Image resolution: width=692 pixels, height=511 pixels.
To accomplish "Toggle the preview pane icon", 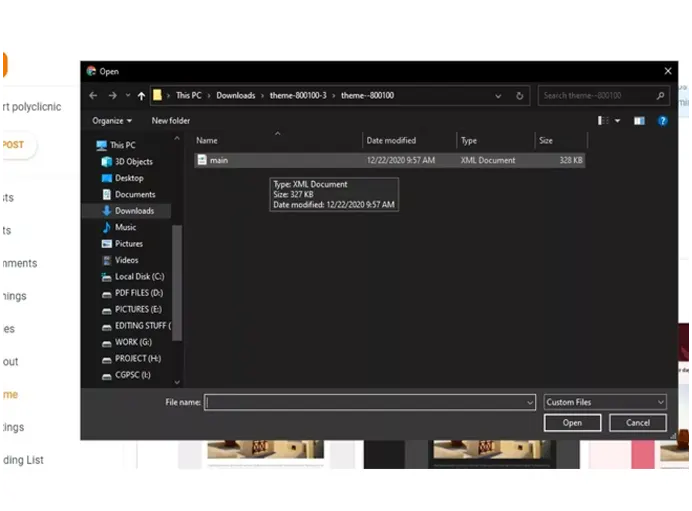I will tap(639, 121).
